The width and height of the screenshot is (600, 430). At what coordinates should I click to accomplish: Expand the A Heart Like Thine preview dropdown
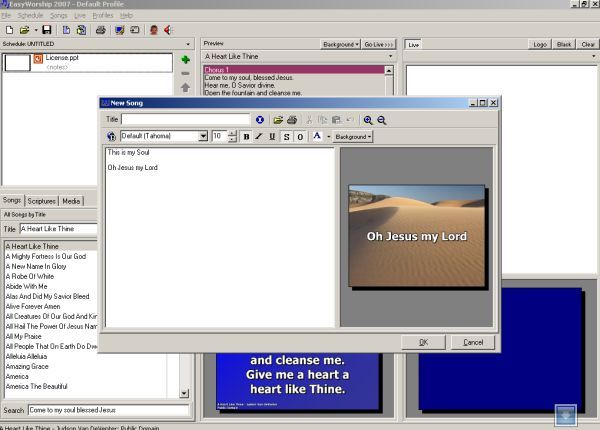[x=390, y=56]
